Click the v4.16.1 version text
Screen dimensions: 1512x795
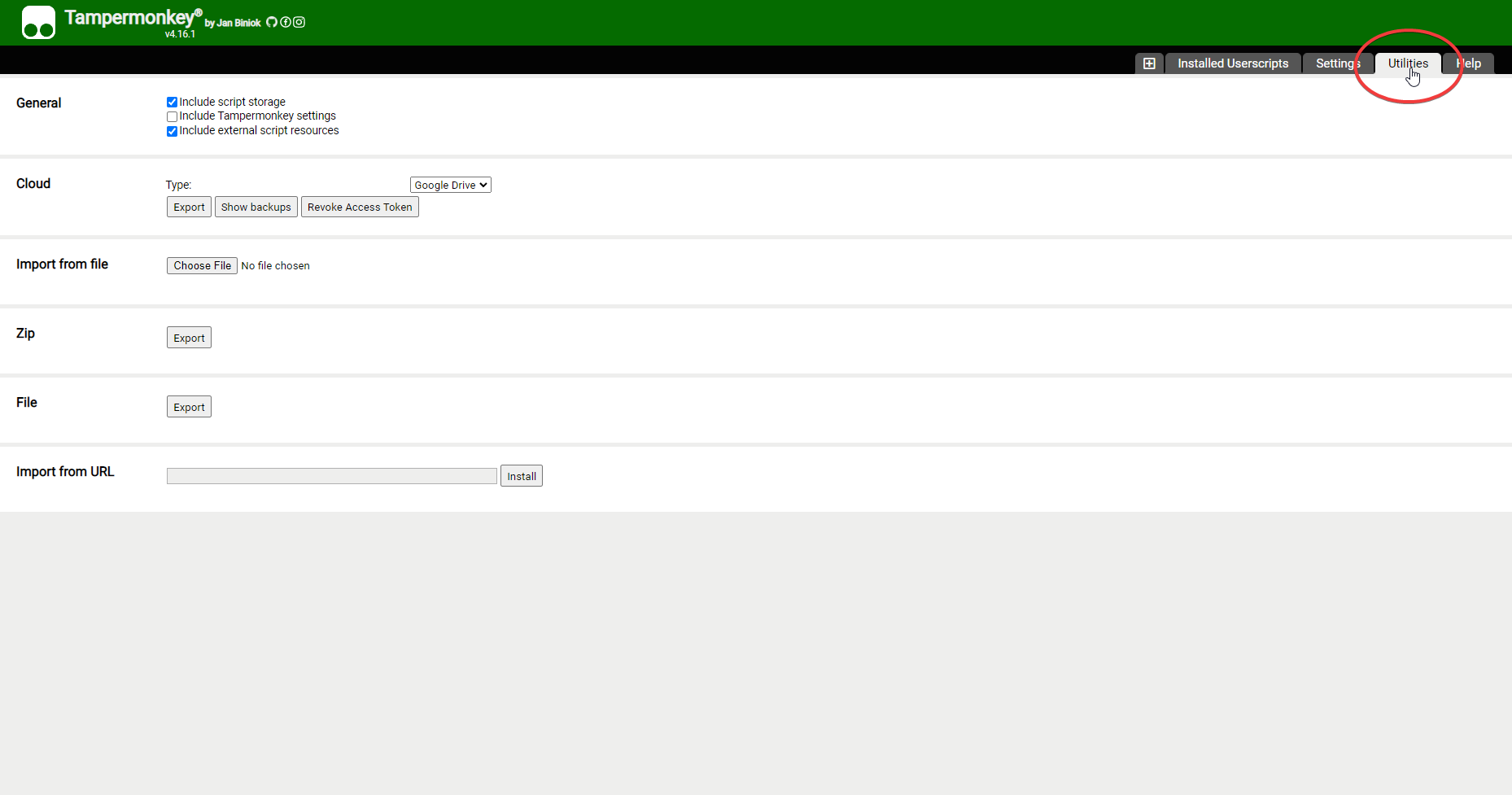180,34
